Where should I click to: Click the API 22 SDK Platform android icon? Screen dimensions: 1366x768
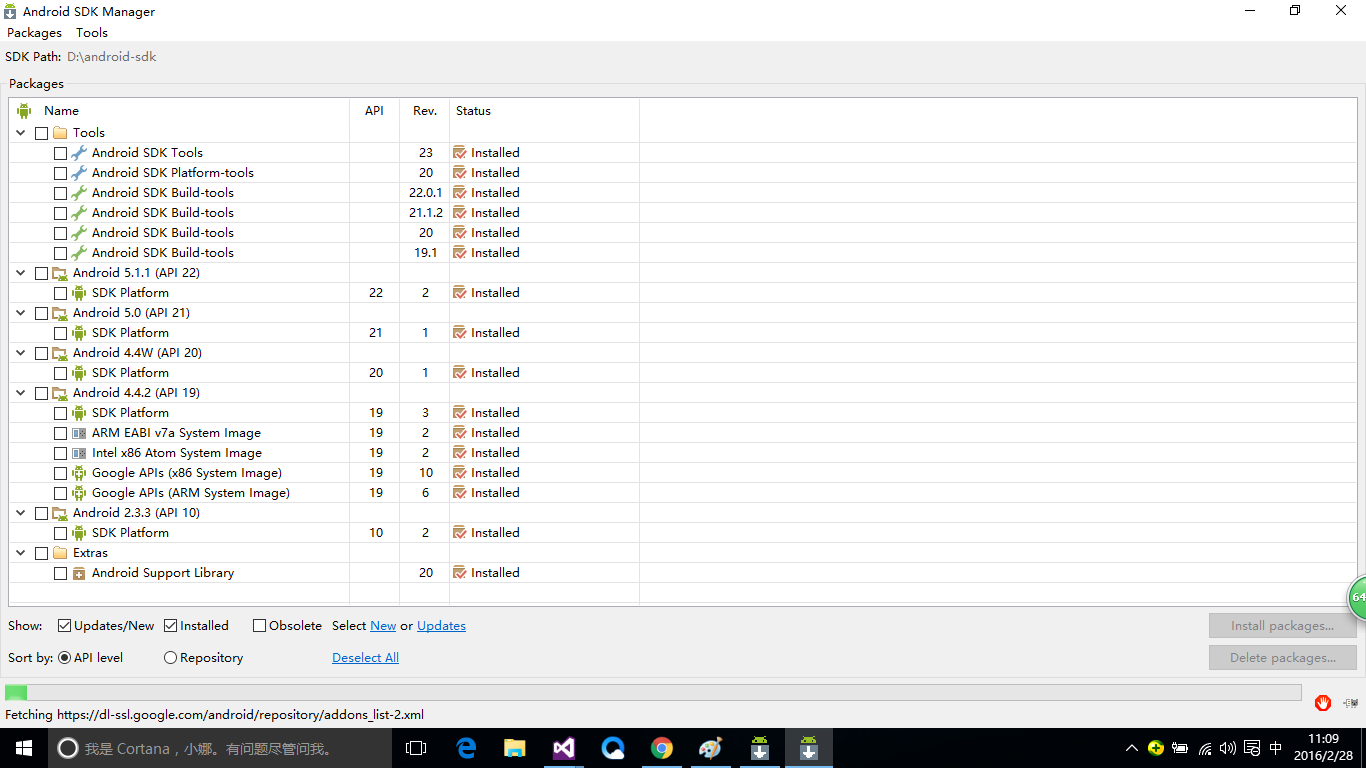click(79, 293)
